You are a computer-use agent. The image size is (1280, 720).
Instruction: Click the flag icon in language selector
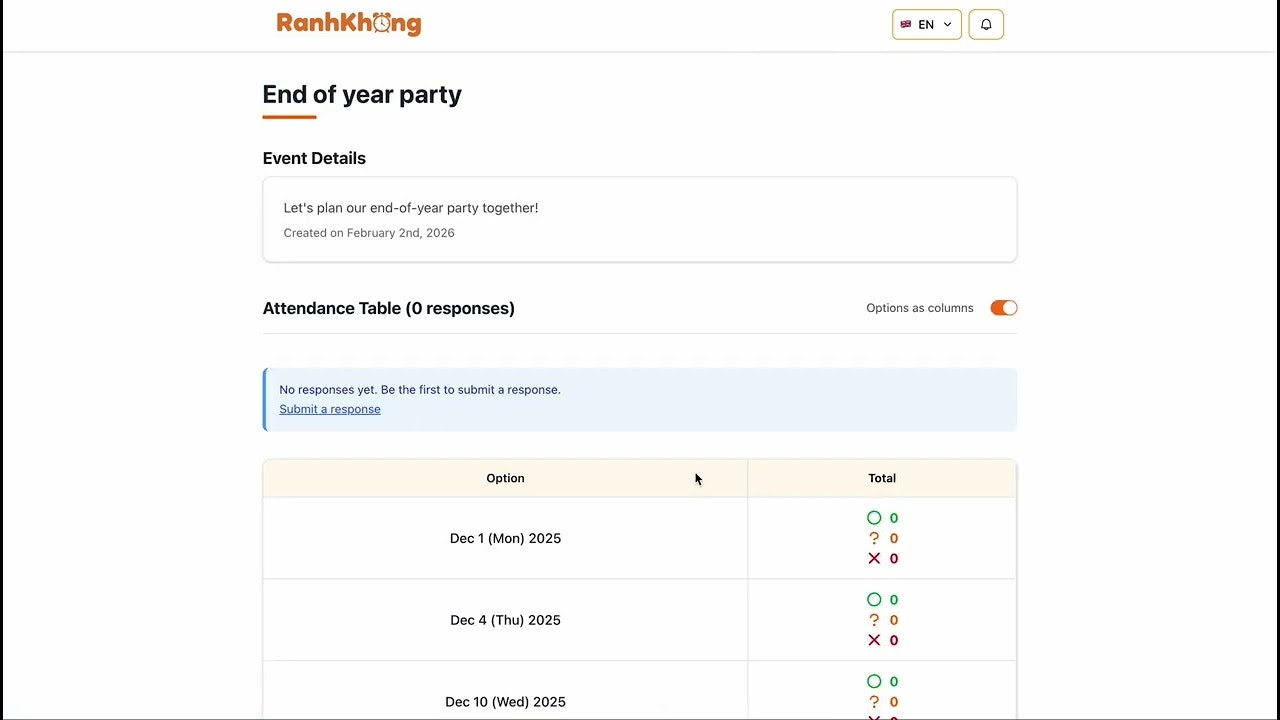coord(906,25)
